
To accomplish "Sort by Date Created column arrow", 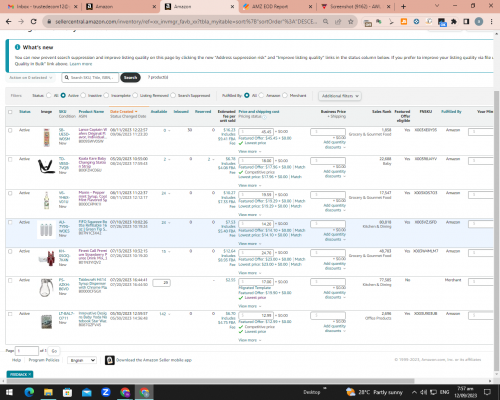I will (136, 112).
